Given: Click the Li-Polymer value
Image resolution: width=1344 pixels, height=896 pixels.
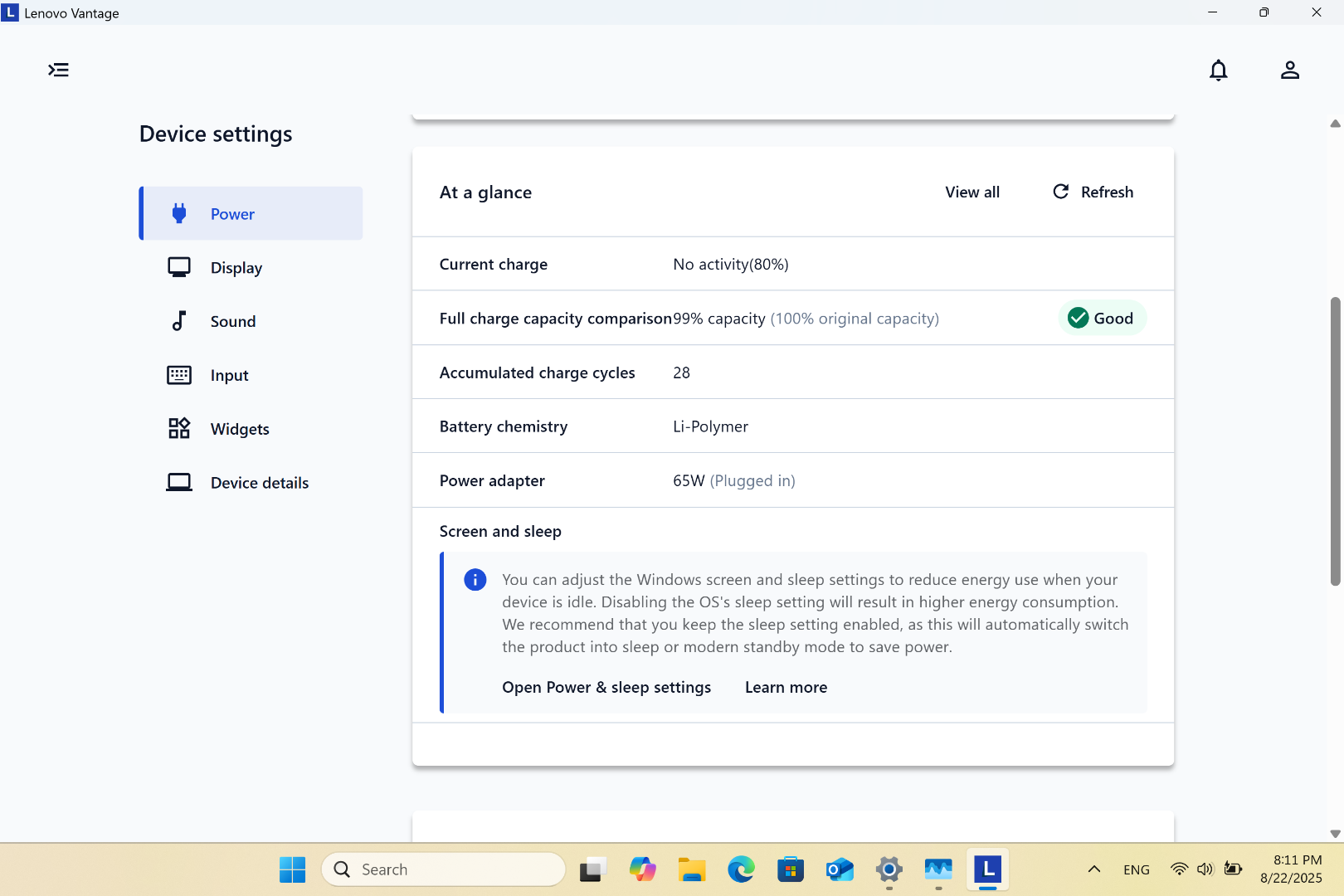Looking at the screenshot, I should coord(710,426).
